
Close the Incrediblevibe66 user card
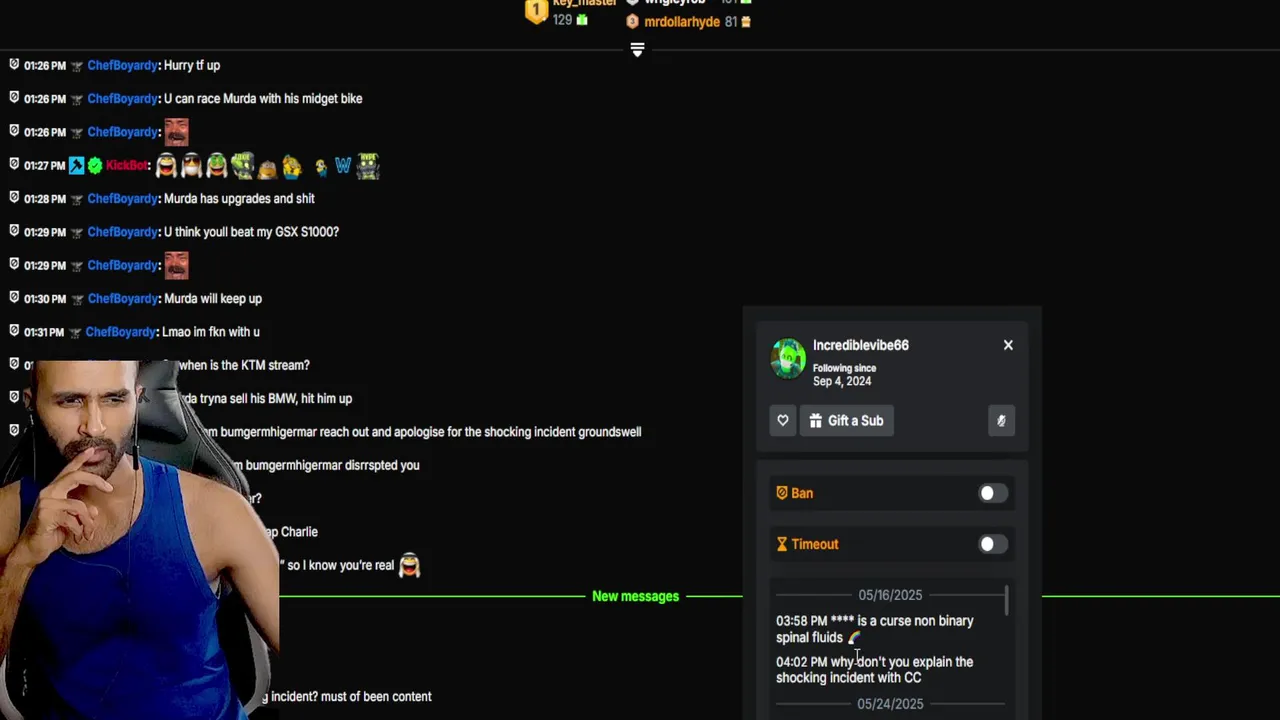coord(1008,345)
